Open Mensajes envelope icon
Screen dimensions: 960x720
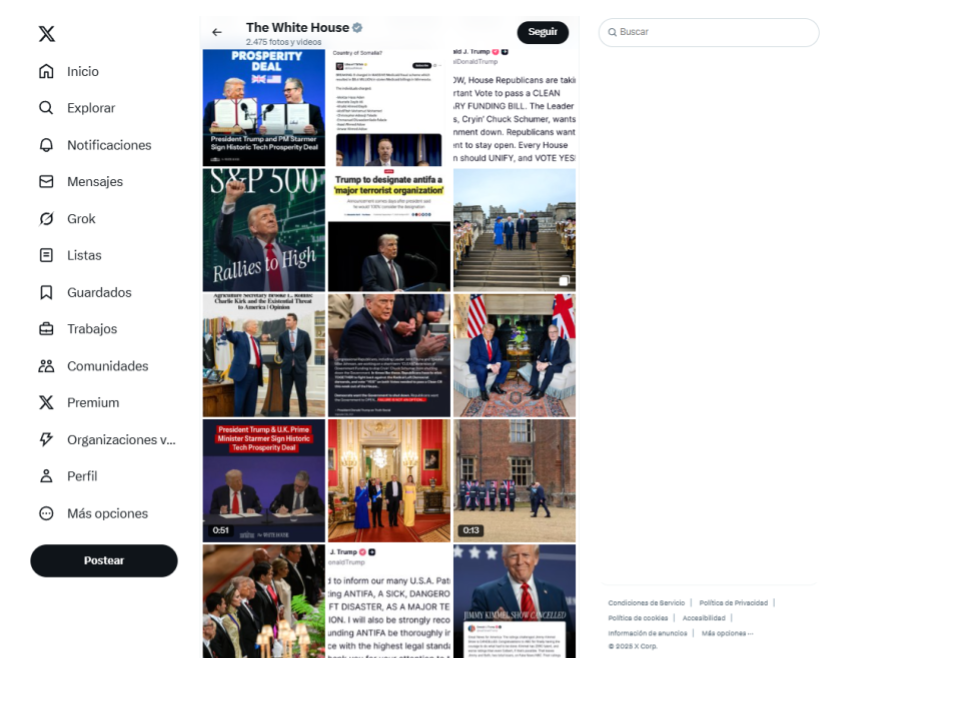[46, 182]
